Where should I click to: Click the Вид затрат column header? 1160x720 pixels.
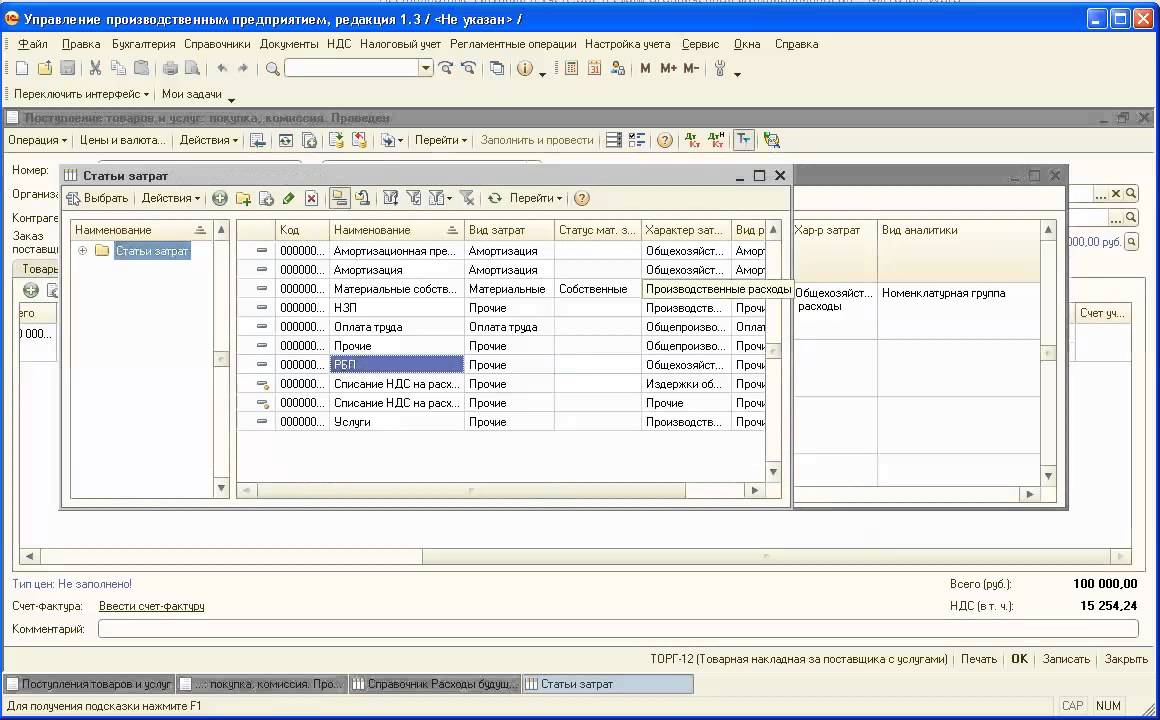pyautogui.click(x=509, y=230)
